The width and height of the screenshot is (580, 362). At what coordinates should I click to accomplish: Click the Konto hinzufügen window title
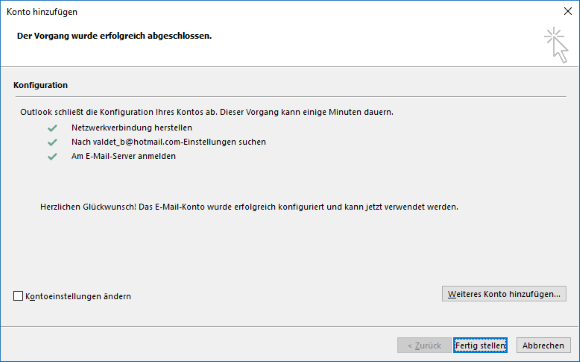click(42, 12)
